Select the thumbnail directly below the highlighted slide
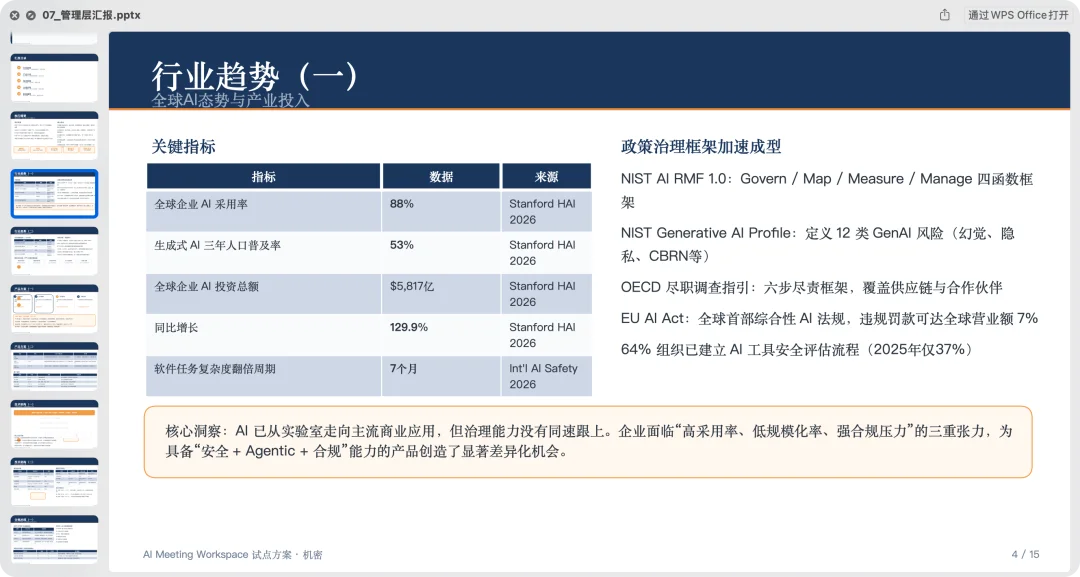The height and width of the screenshot is (577, 1080). (x=54, y=251)
